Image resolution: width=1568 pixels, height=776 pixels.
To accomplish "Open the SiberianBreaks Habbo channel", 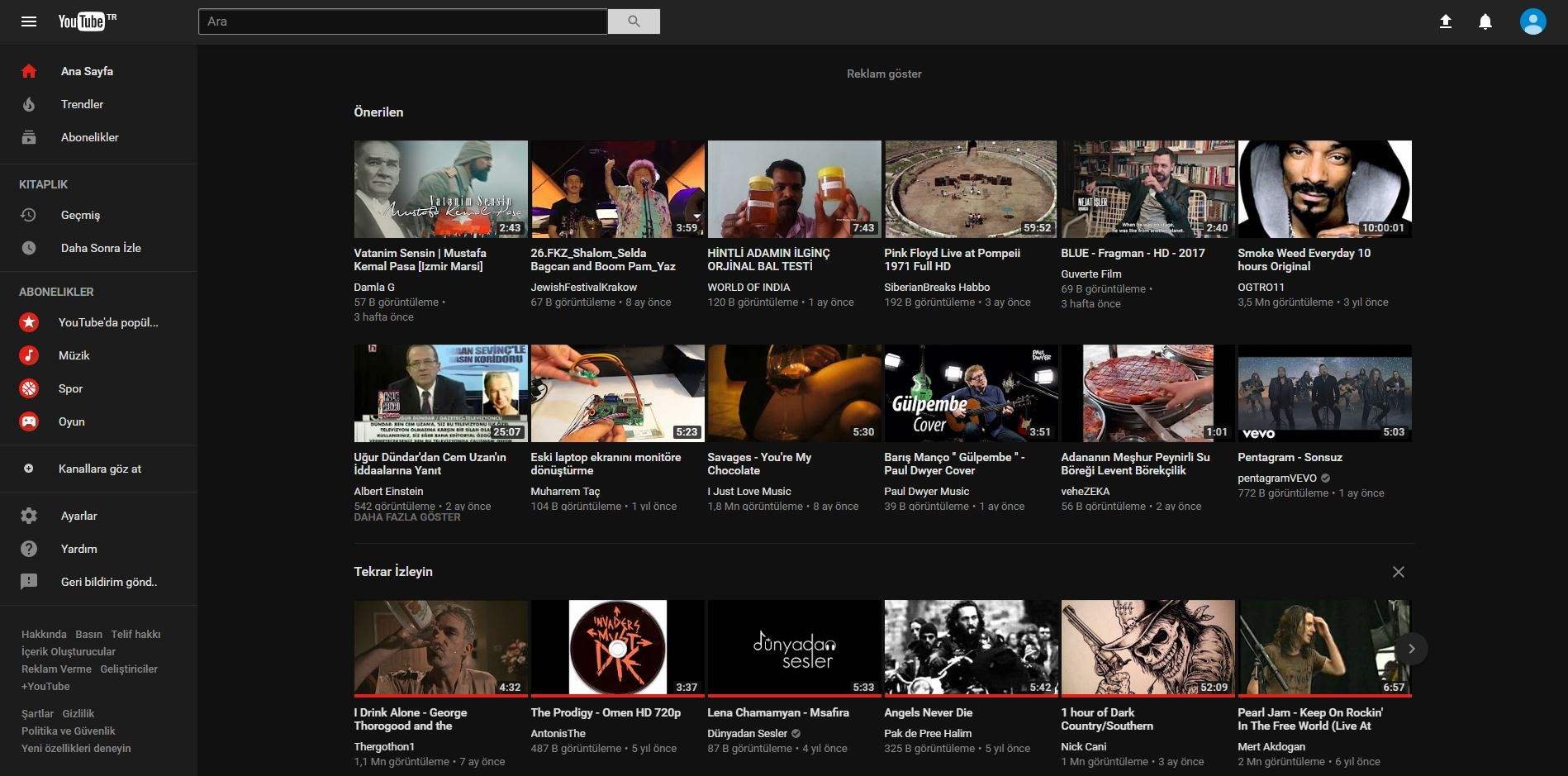I will click(x=937, y=288).
